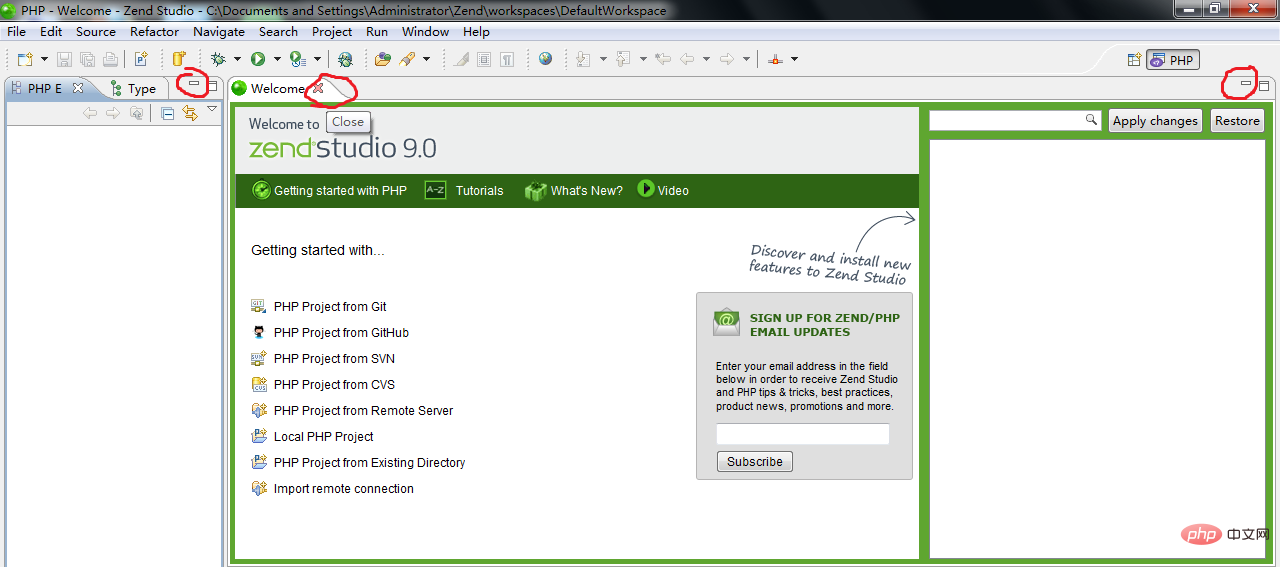Click the Restore button
1280x567 pixels.
(1237, 120)
